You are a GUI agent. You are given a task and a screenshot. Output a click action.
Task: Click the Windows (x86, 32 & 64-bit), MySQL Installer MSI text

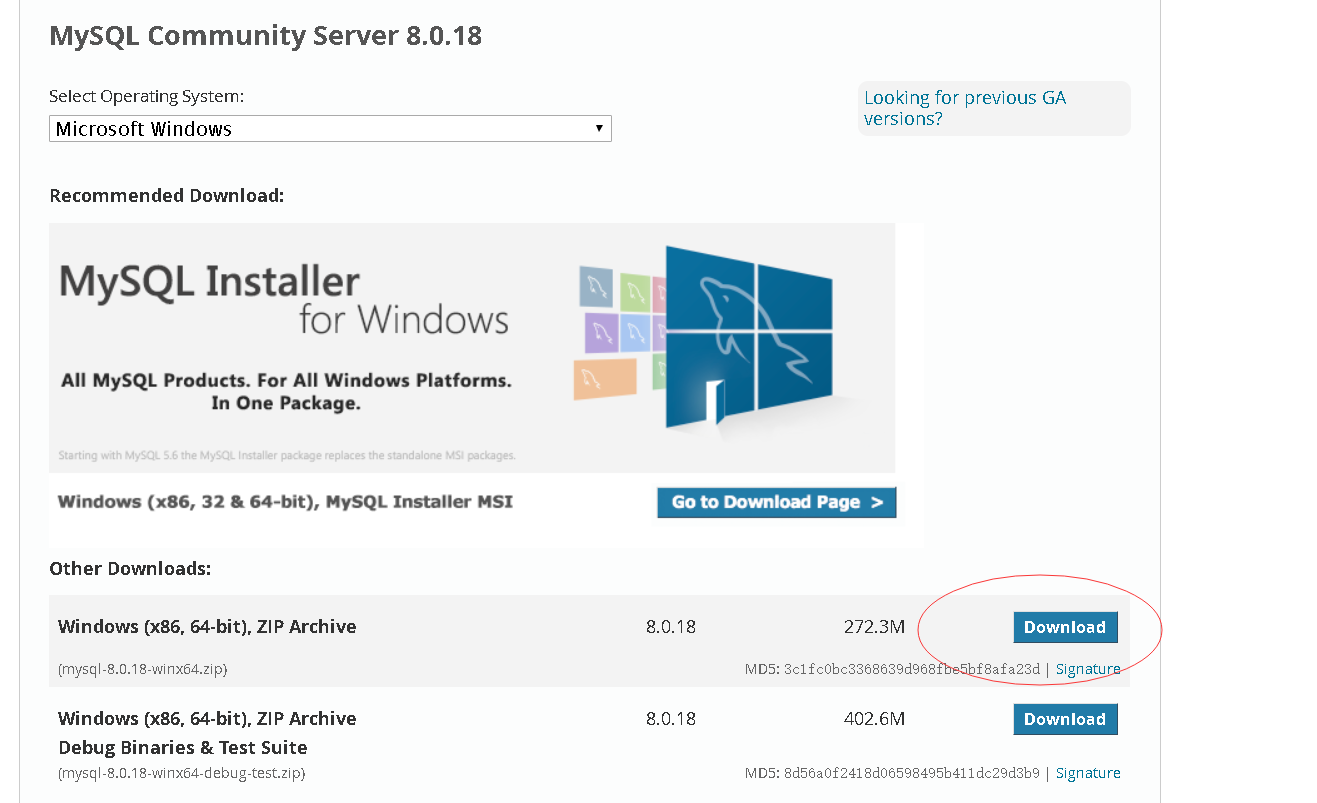click(285, 502)
